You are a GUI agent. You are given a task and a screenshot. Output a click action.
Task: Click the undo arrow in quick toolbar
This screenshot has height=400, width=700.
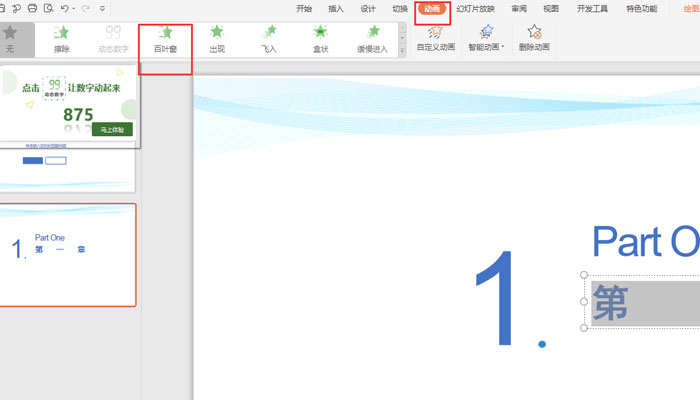(x=65, y=8)
